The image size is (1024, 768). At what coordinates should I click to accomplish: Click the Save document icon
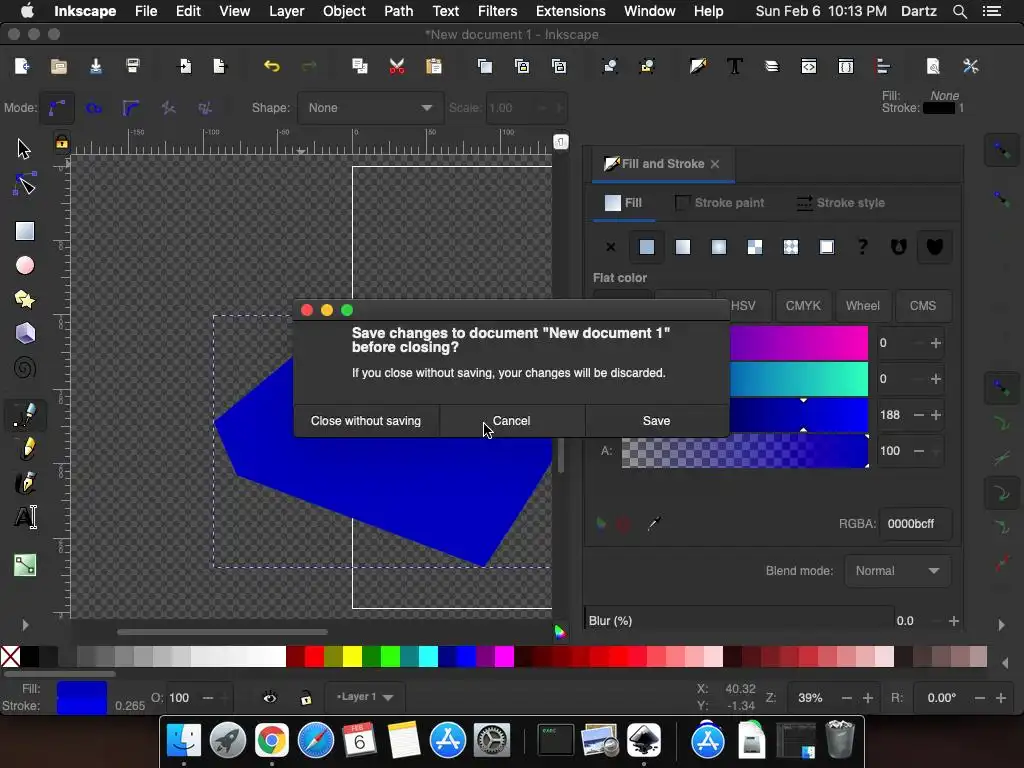96,66
